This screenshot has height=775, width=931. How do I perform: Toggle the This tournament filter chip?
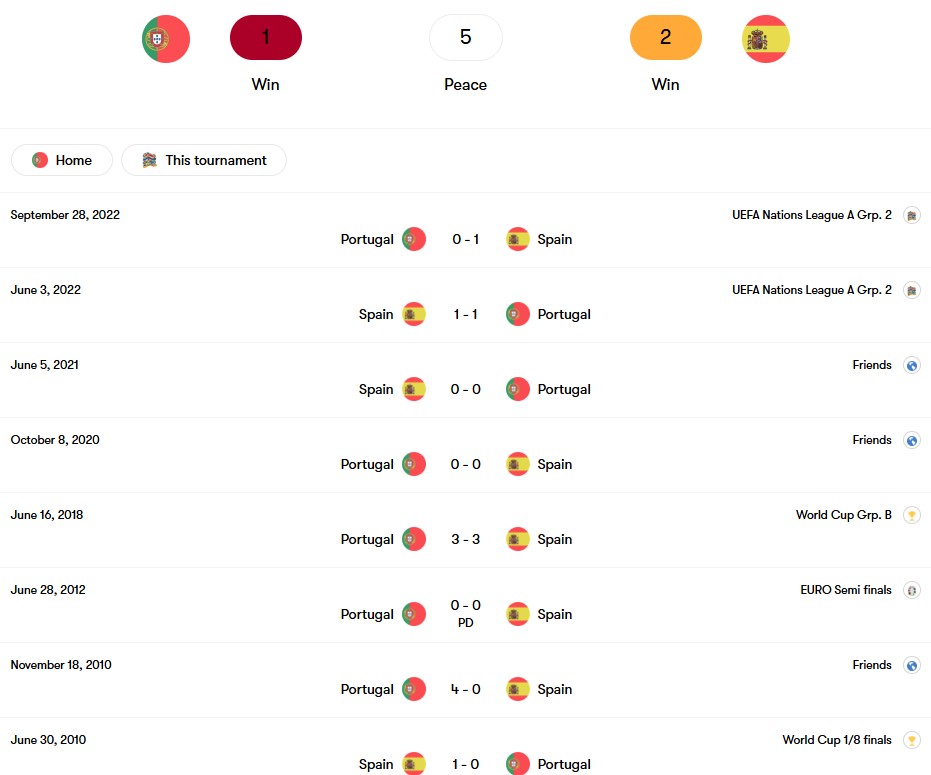204,160
